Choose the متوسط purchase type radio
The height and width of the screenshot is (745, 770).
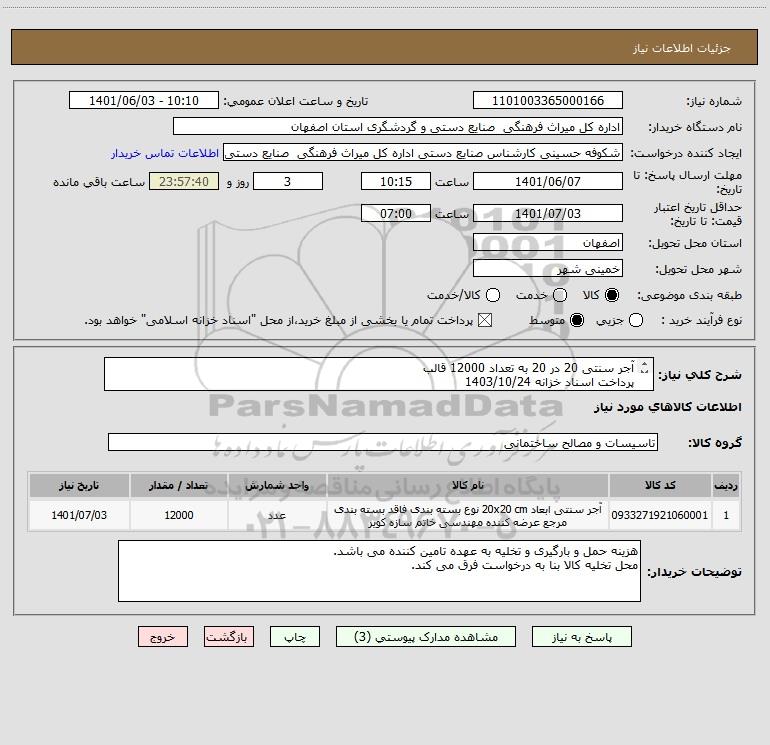pos(577,320)
